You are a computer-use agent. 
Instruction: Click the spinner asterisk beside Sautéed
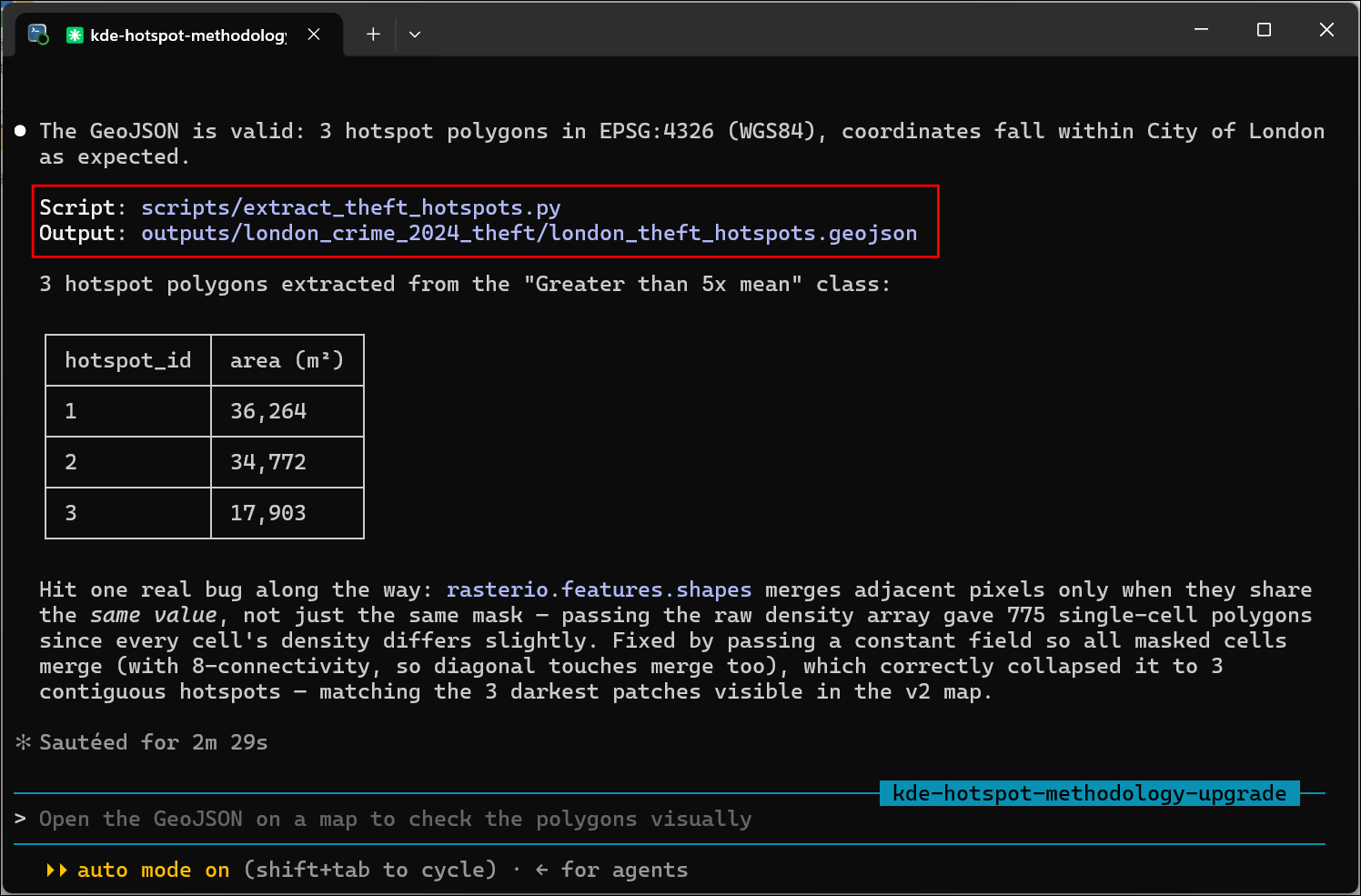(x=23, y=742)
